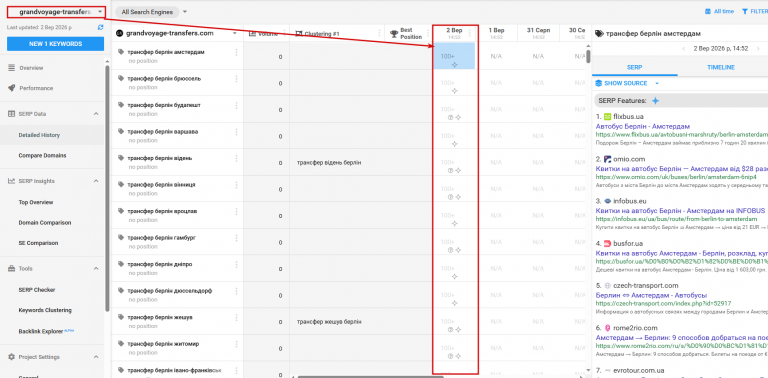Click tag icon of трансфер берлін брюссель row
The width and height of the screenshot is (768, 378).
pos(121,78)
